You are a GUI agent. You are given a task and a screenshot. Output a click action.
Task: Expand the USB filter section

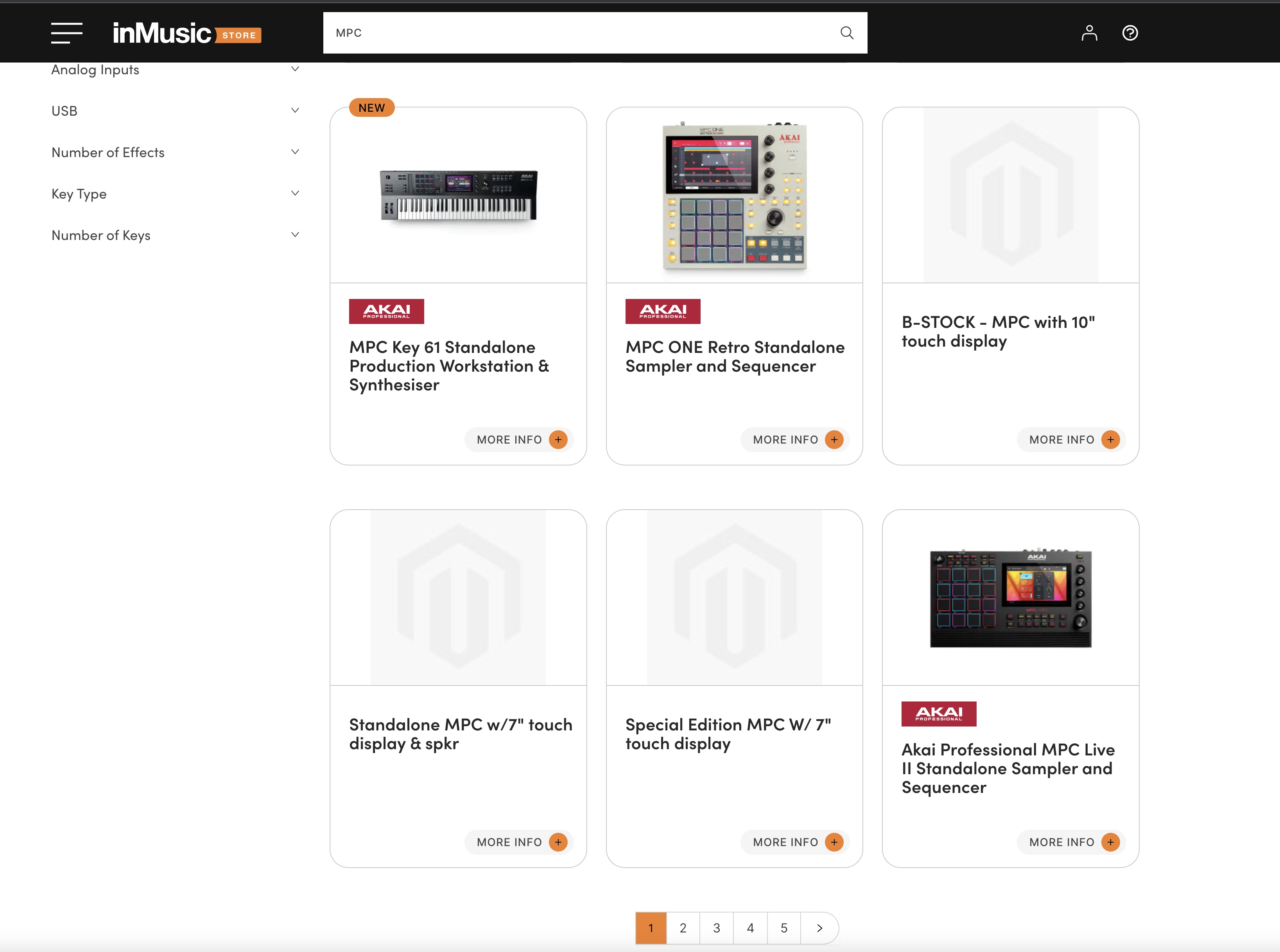pos(295,111)
